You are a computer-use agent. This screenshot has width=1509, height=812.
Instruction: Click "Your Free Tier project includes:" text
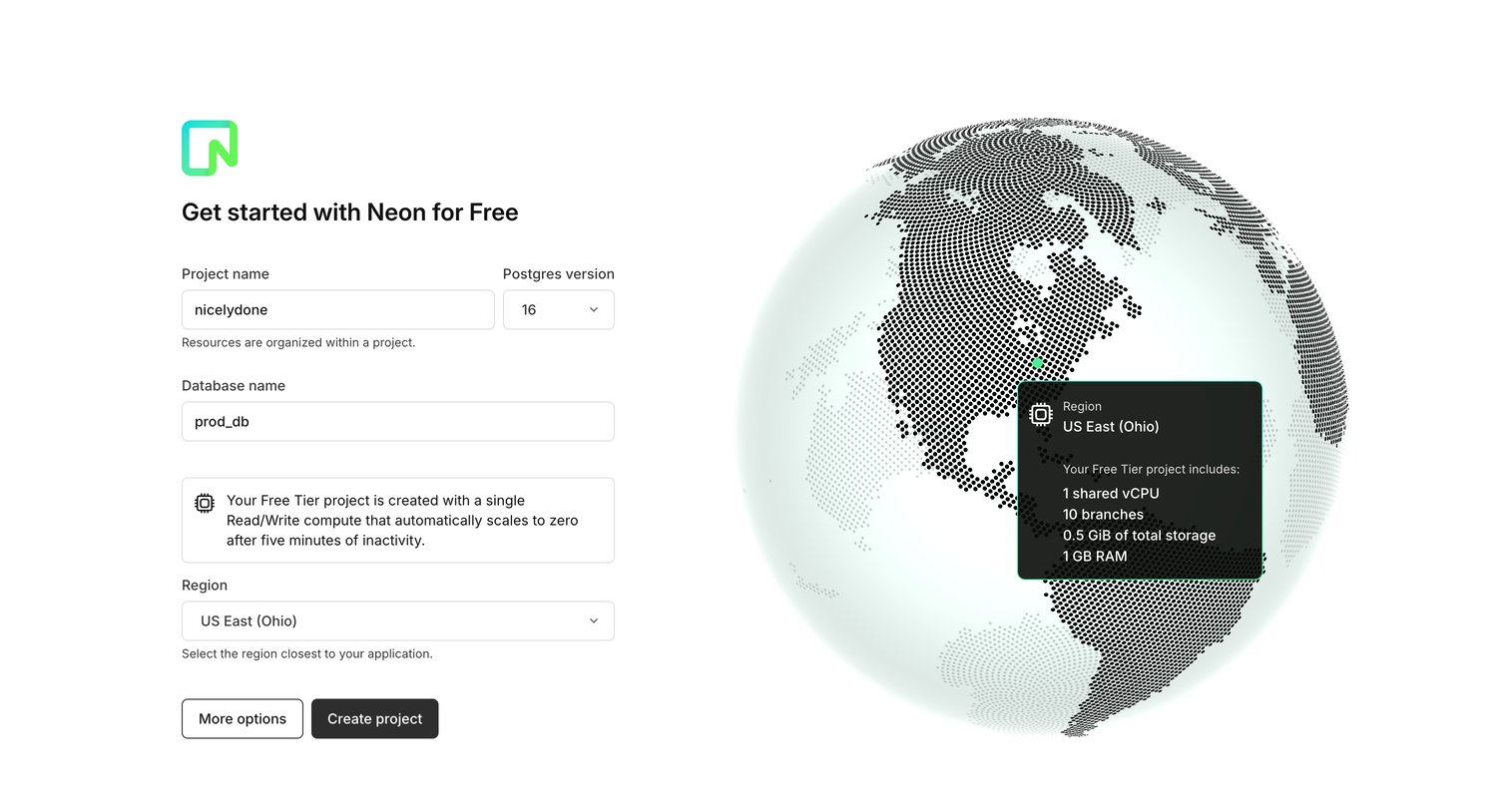click(1151, 469)
